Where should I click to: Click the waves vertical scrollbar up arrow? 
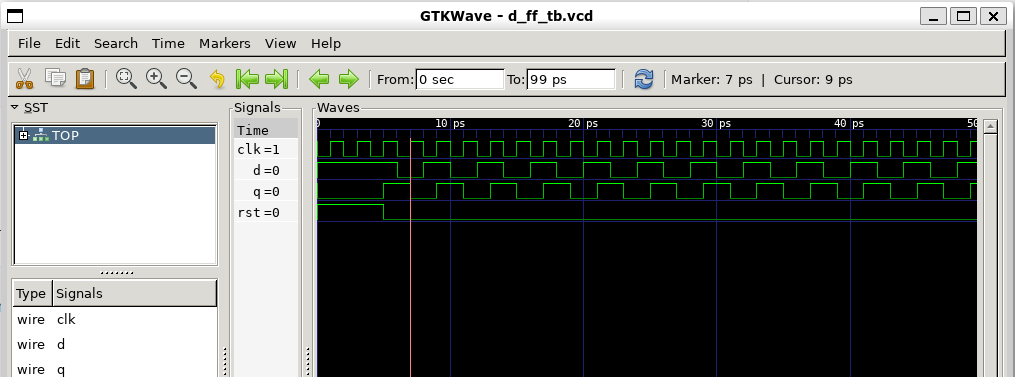(989, 126)
